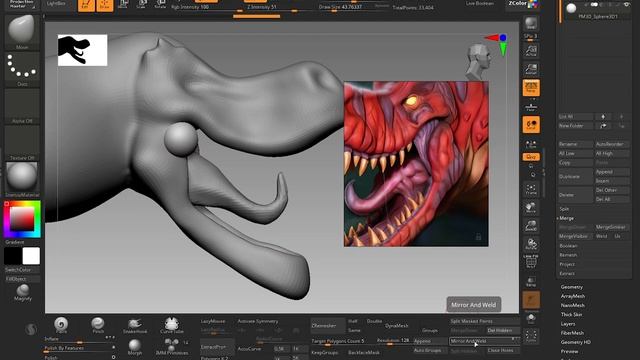640x360 pixels.
Task: Select the SnakeHook brush
Action: (x=135, y=325)
